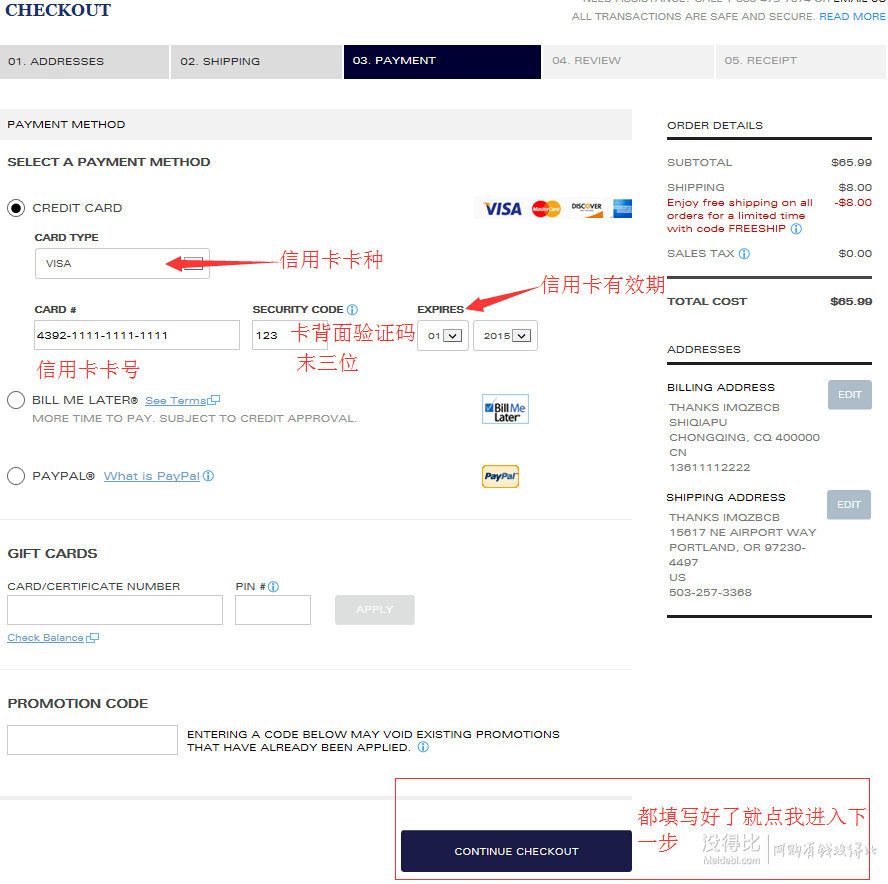Image resolution: width=888 pixels, height=884 pixels.
Task: Click the PayPal logo badge
Action: click(500, 476)
